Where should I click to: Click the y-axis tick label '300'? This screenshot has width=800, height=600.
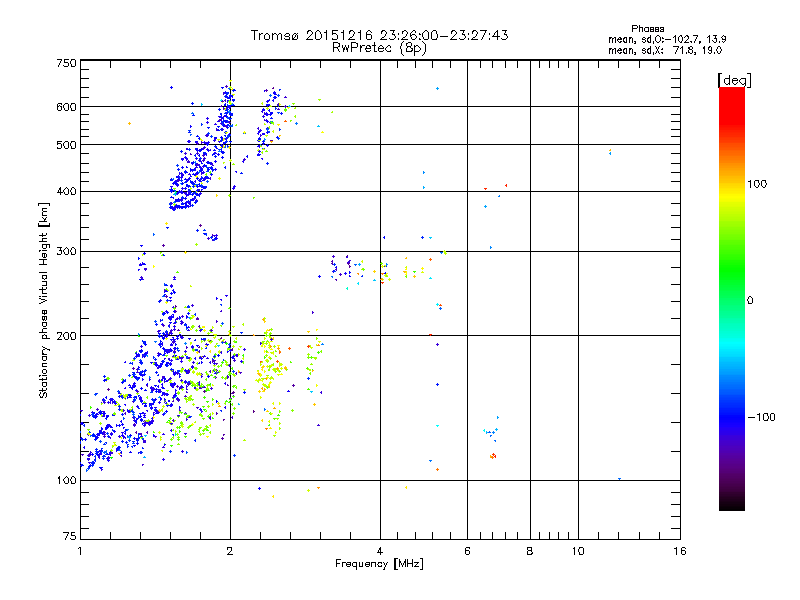click(x=66, y=252)
